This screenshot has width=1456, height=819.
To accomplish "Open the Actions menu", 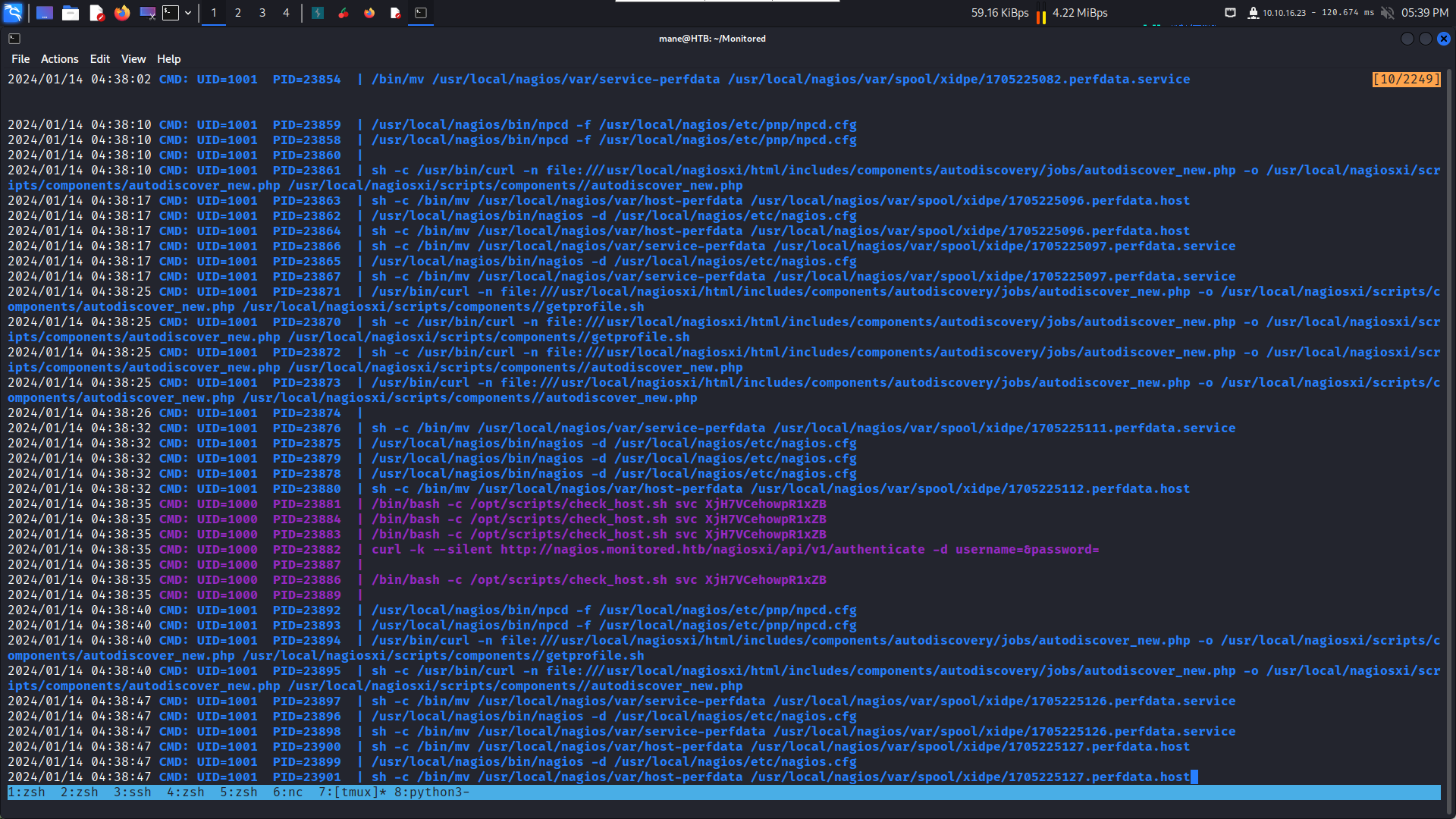I will [x=60, y=59].
